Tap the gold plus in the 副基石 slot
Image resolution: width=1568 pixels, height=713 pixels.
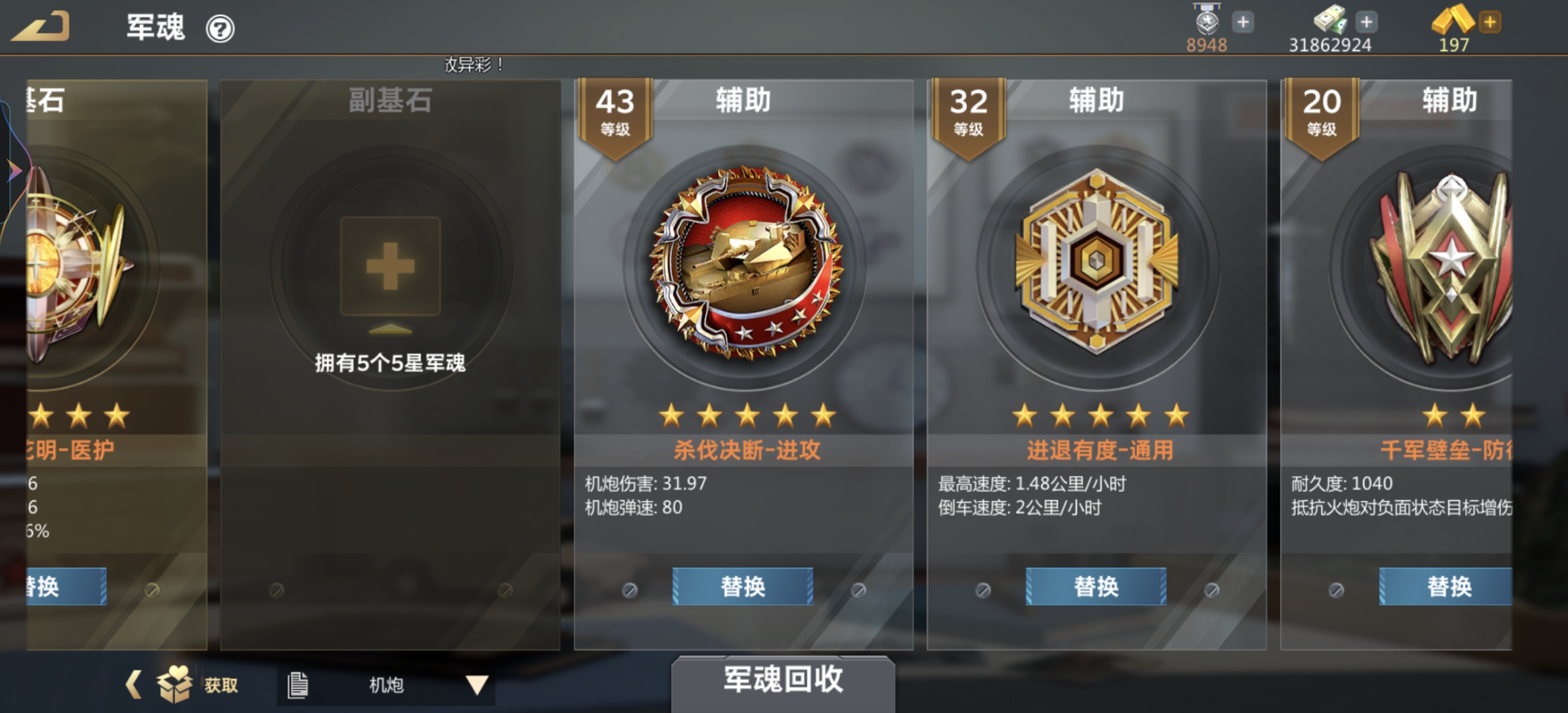(390, 266)
